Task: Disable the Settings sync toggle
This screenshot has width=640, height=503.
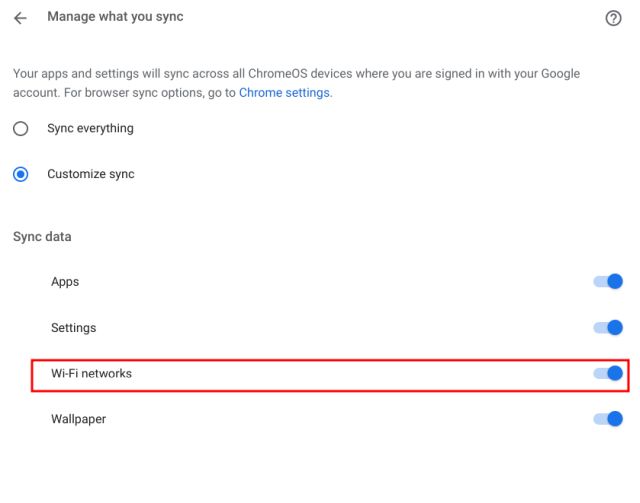Action: [x=608, y=328]
